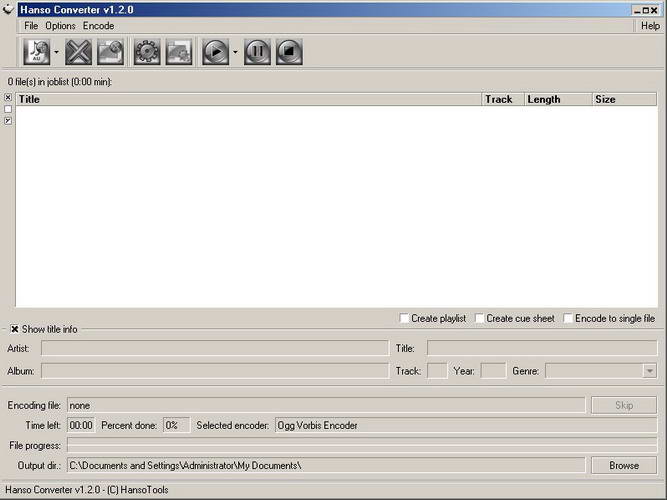Click the Album input field
This screenshot has width=667, height=500.
[x=215, y=371]
